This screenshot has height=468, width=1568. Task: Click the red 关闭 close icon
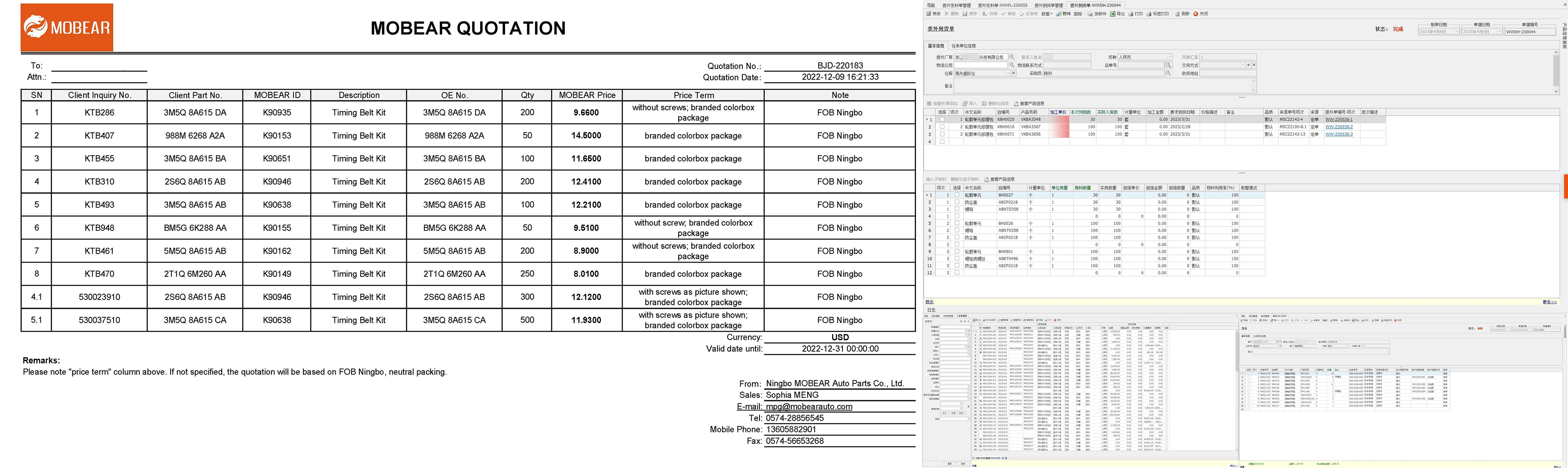(1196, 14)
